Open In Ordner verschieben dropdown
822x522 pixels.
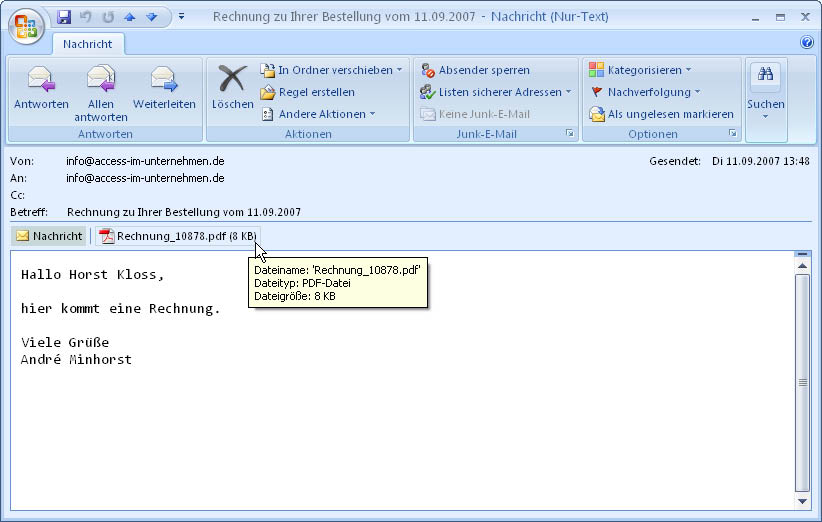[331, 70]
